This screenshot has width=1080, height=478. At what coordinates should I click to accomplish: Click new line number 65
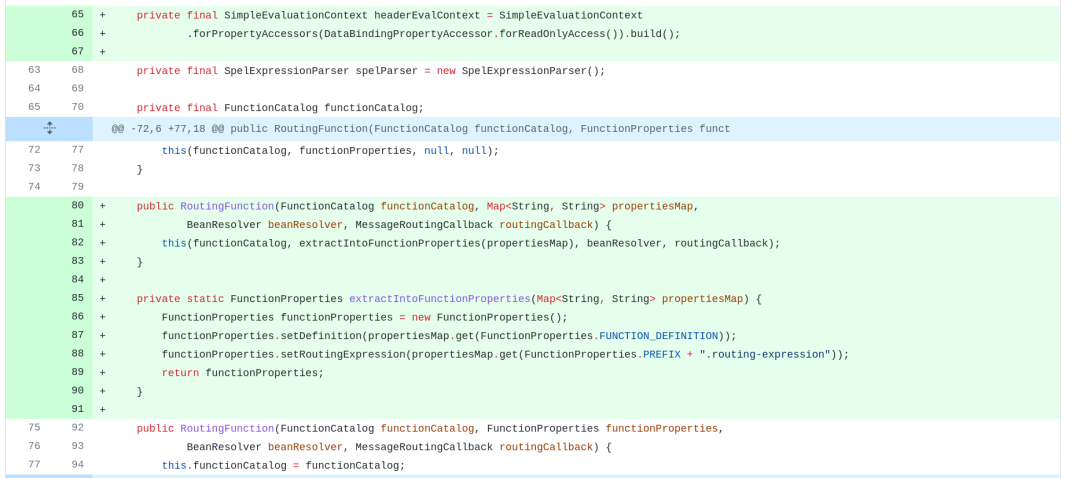click(x=77, y=14)
